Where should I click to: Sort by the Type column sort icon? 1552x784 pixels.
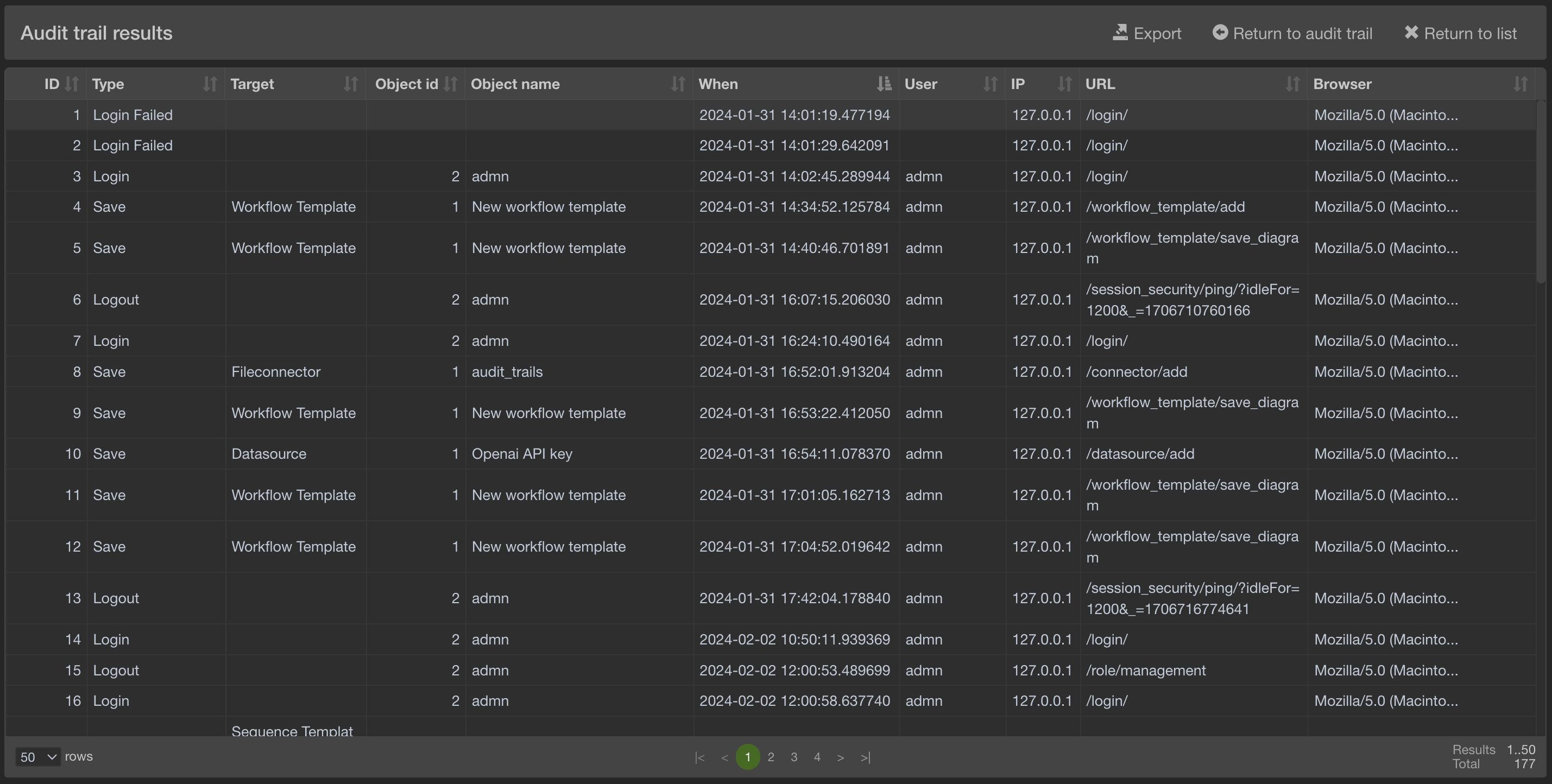point(210,84)
